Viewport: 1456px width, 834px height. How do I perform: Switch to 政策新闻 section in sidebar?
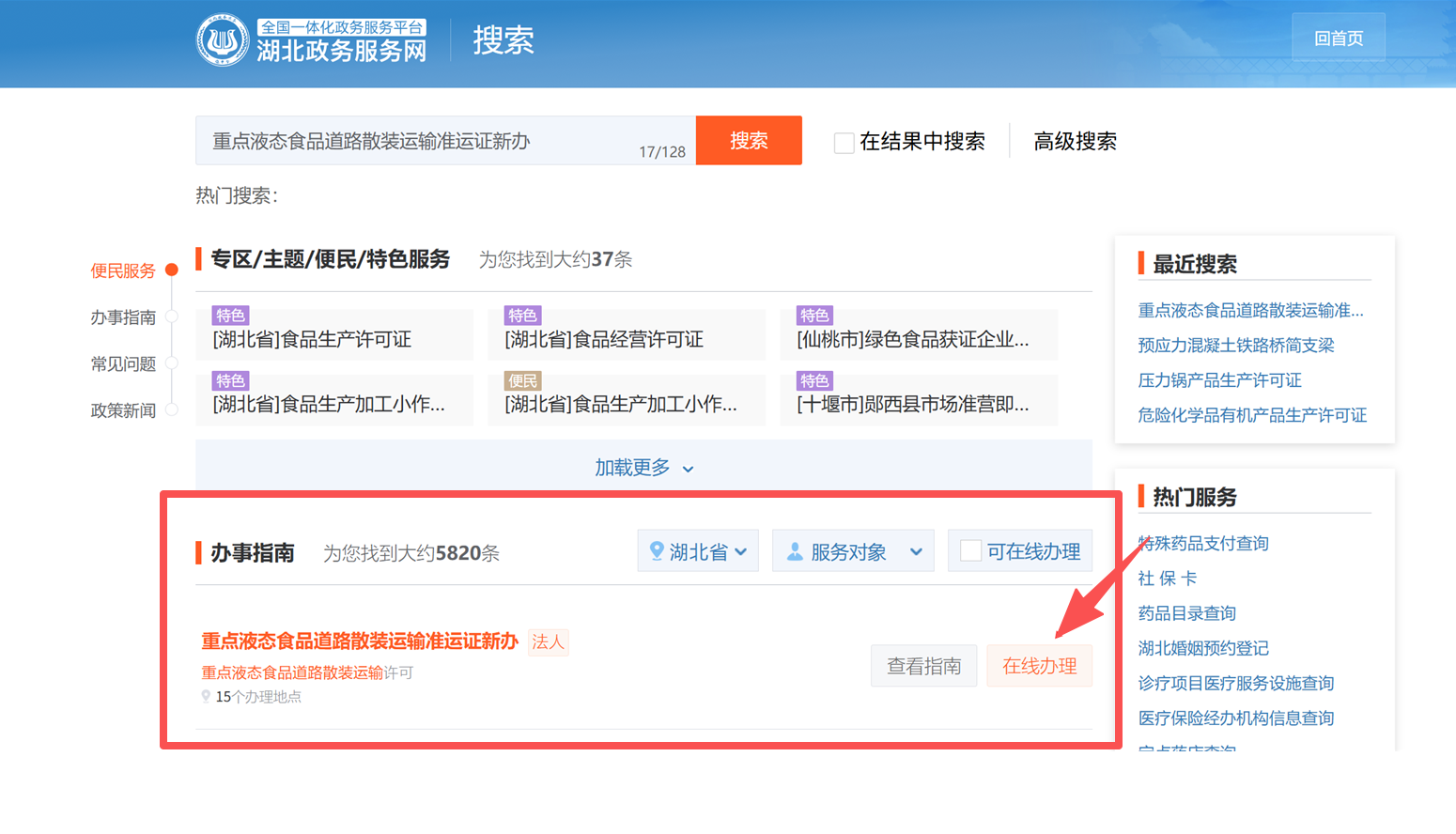tap(123, 410)
